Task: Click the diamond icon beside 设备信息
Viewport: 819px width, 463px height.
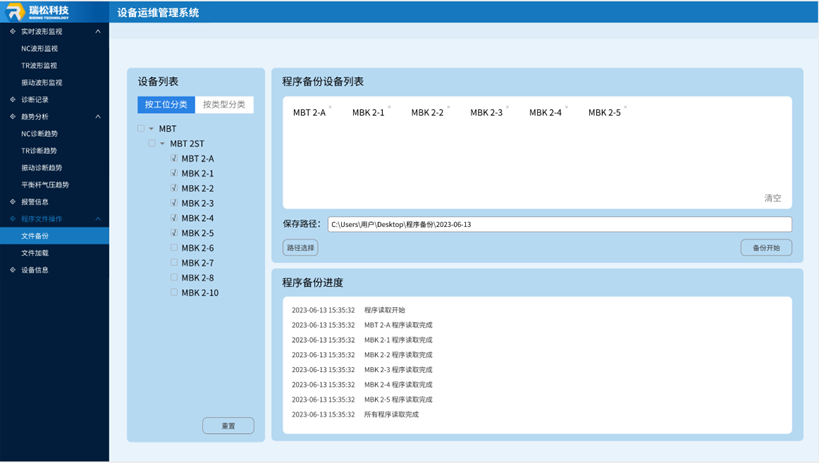Action: [x=13, y=270]
